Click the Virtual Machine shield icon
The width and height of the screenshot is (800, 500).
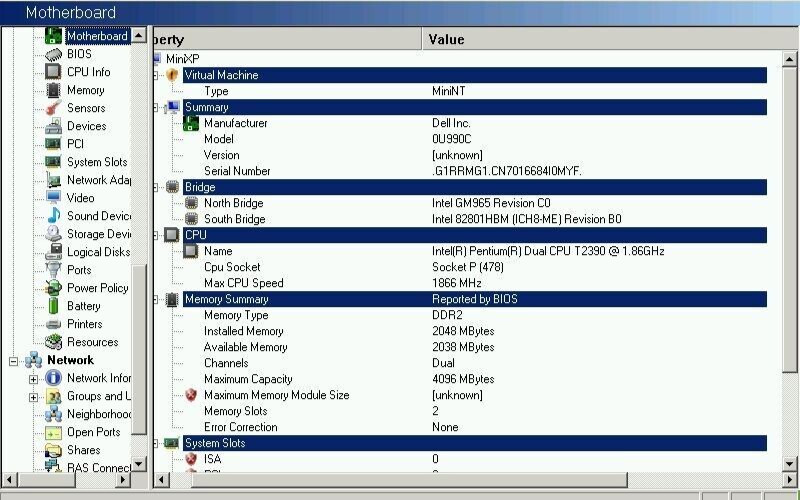coord(172,75)
